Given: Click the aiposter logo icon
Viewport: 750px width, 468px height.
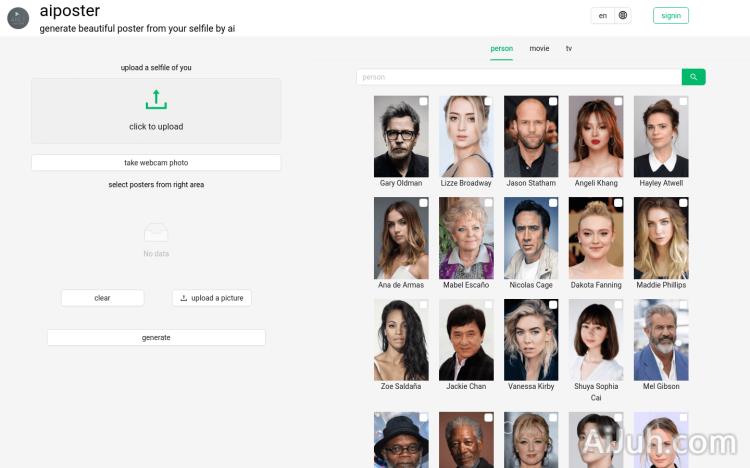Looking at the screenshot, I should click(18, 18).
